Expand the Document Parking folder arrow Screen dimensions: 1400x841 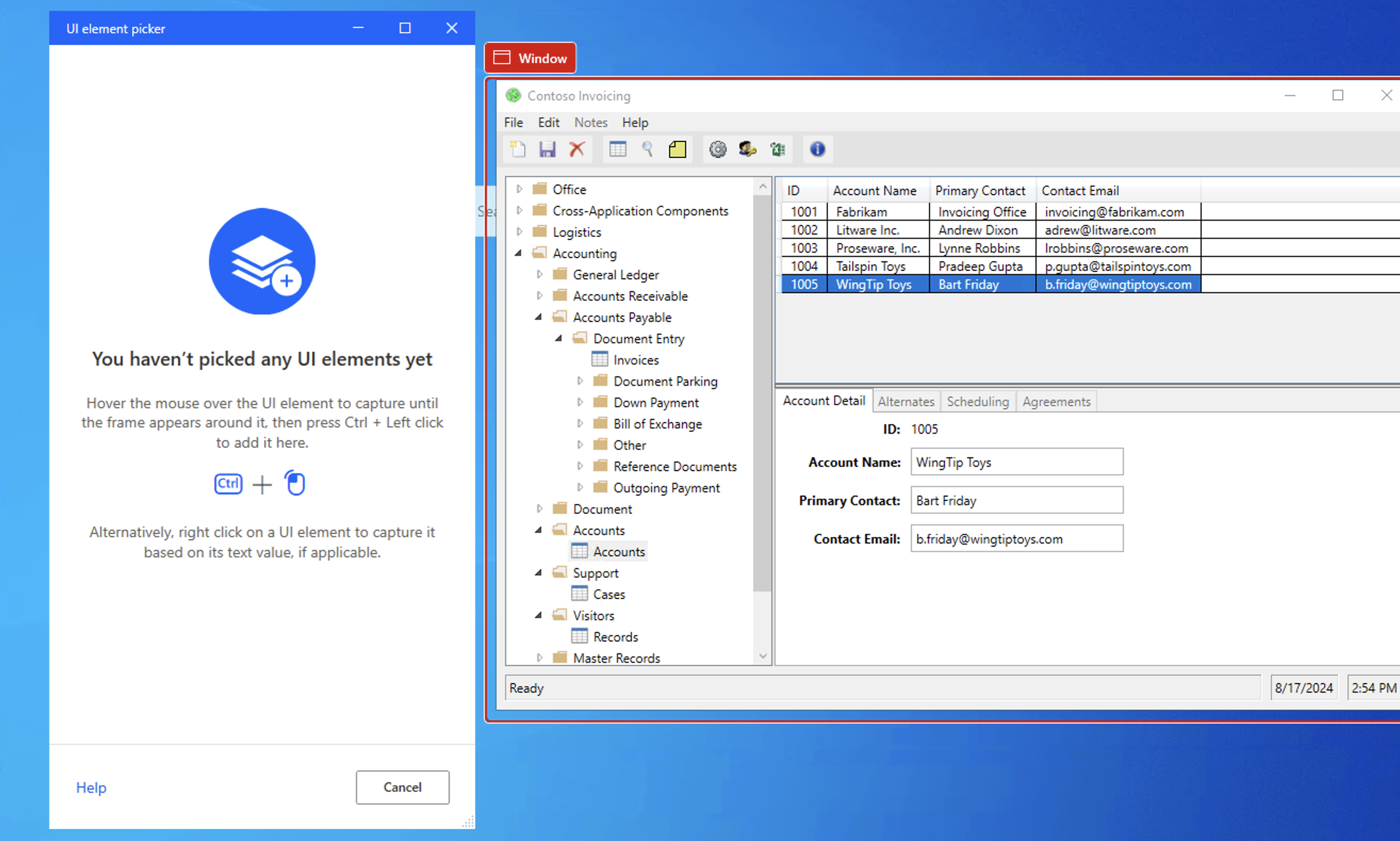click(x=580, y=382)
